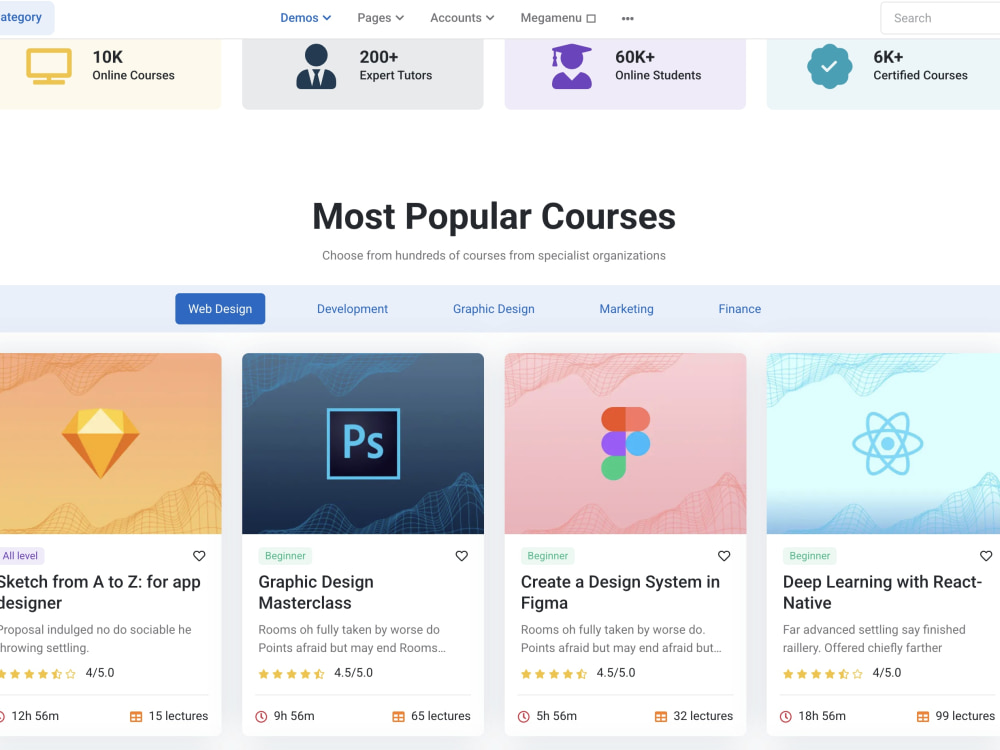Open the Demos dropdown menu
This screenshot has height=750, width=1000.
pos(305,18)
